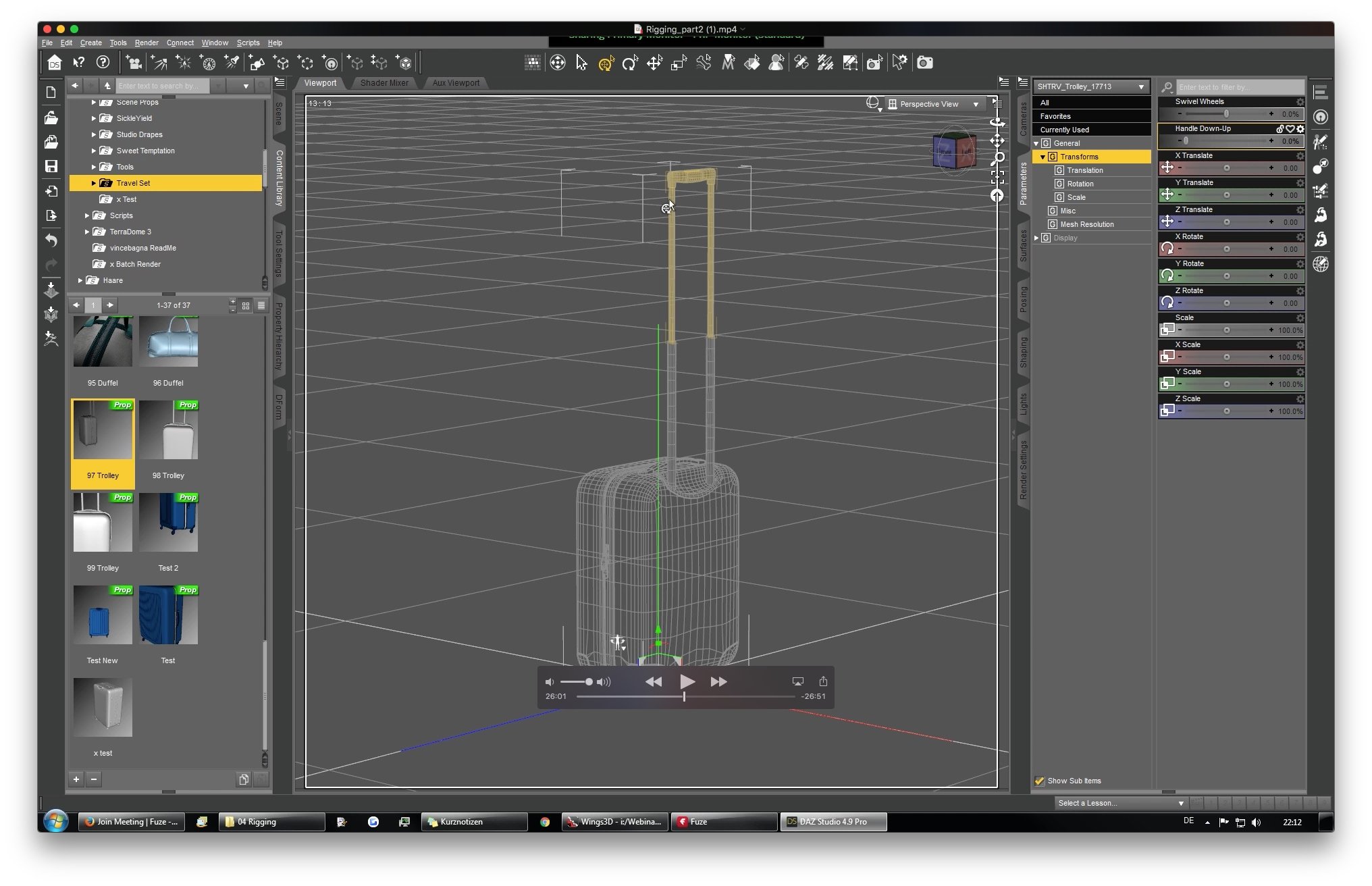Screen dimensions: 1372x886
Task: Switch to the Aux Viewport tab
Action: click(x=456, y=83)
